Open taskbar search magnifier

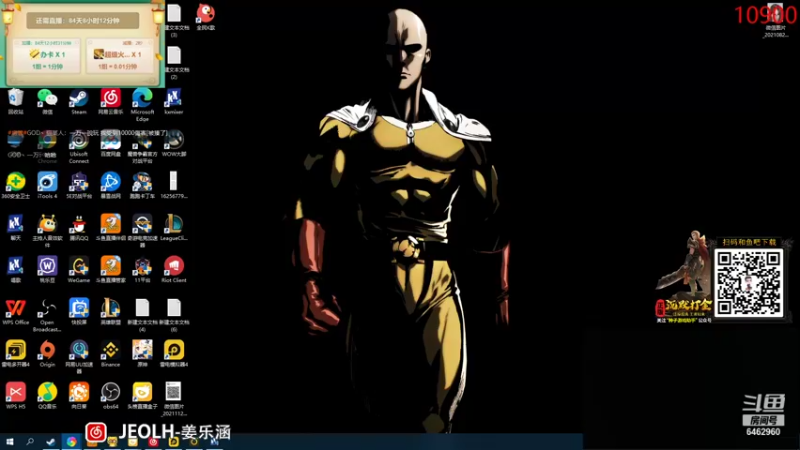(x=30, y=442)
